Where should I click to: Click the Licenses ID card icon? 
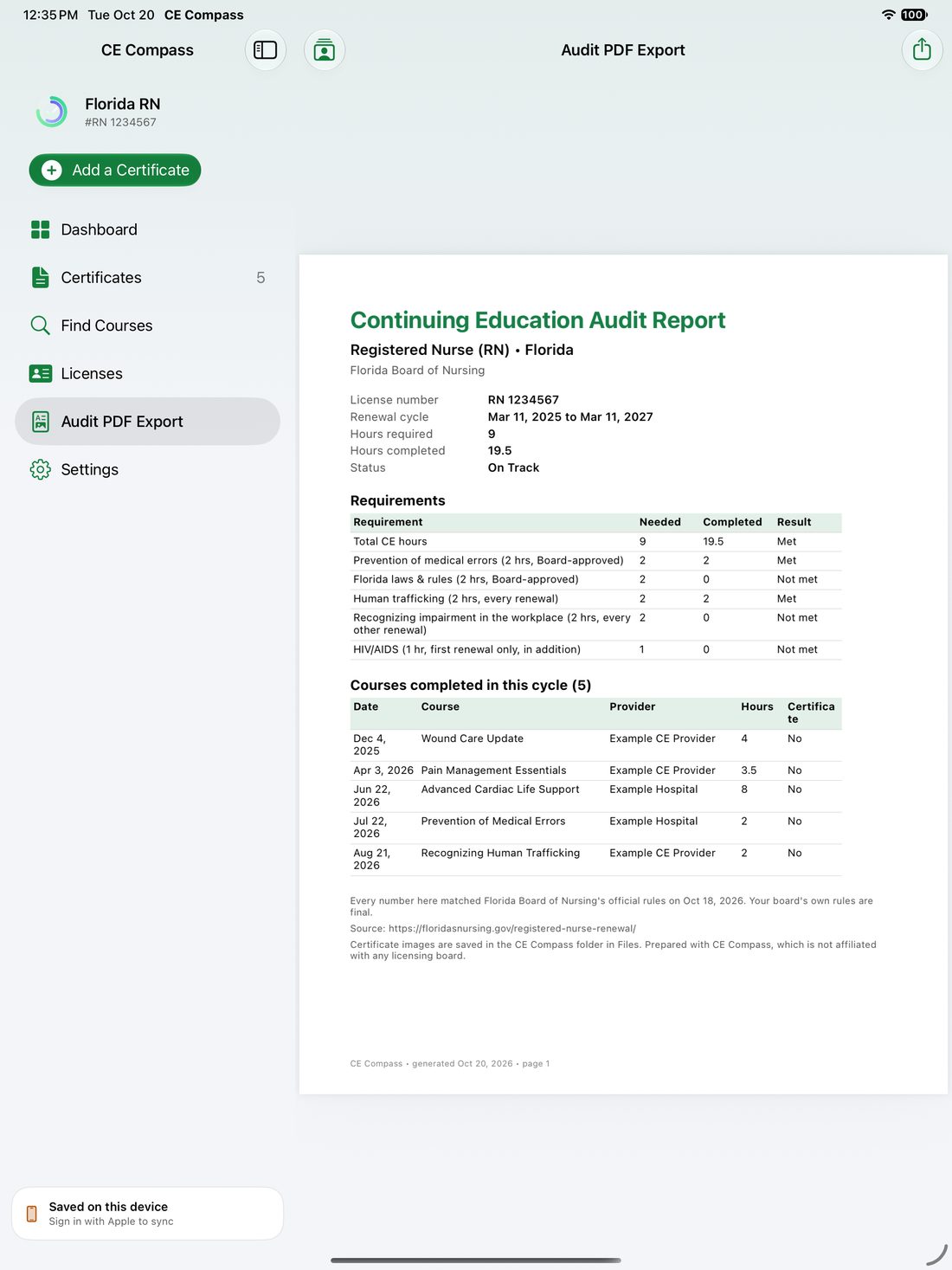pyautogui.click(x=40, y=374)
